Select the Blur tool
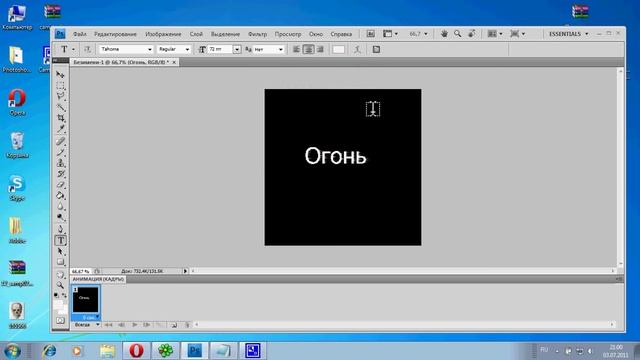 pos(60,207)
